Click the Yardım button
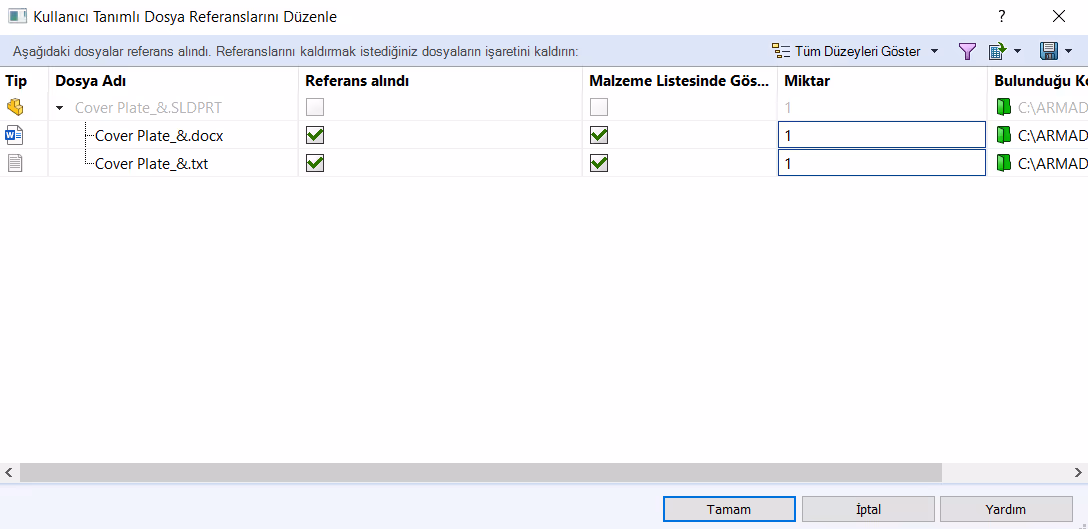 point(1005,509)
